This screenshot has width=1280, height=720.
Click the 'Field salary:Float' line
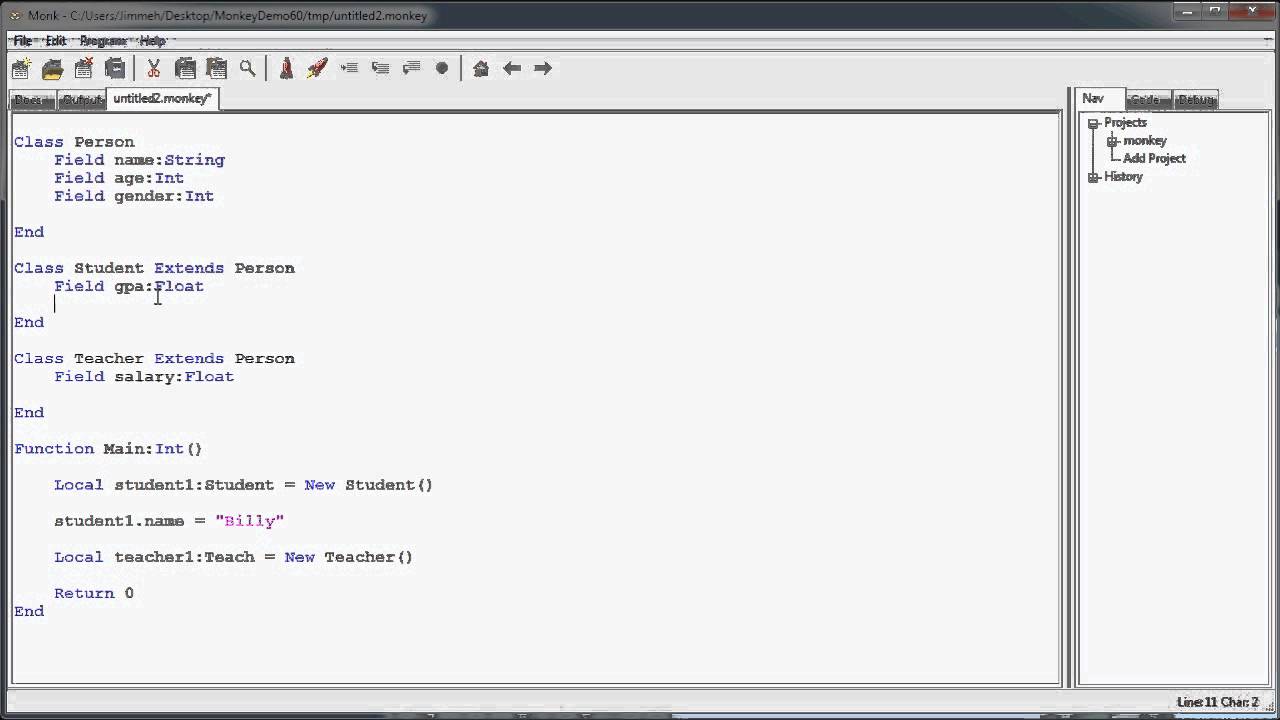tap(144, 376)
